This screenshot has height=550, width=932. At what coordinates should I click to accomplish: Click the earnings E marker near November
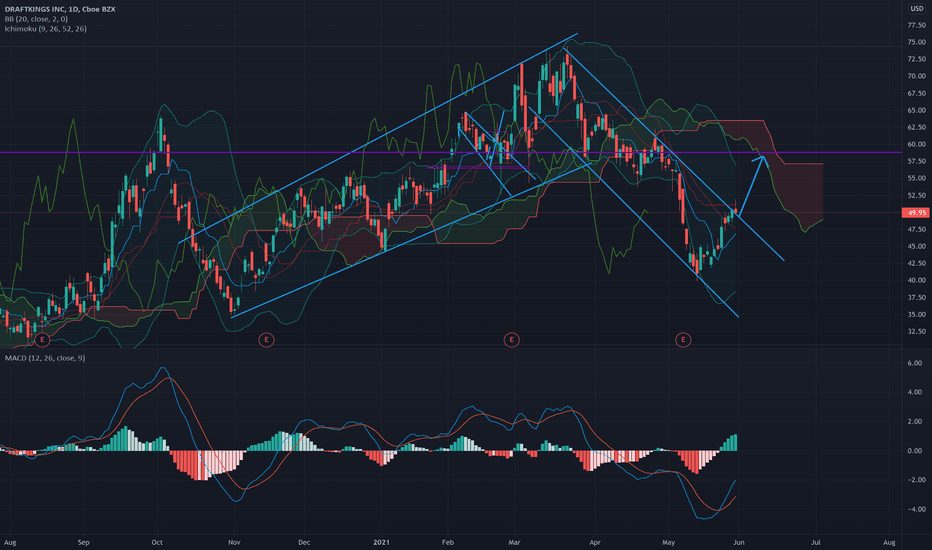coord(266,340)
